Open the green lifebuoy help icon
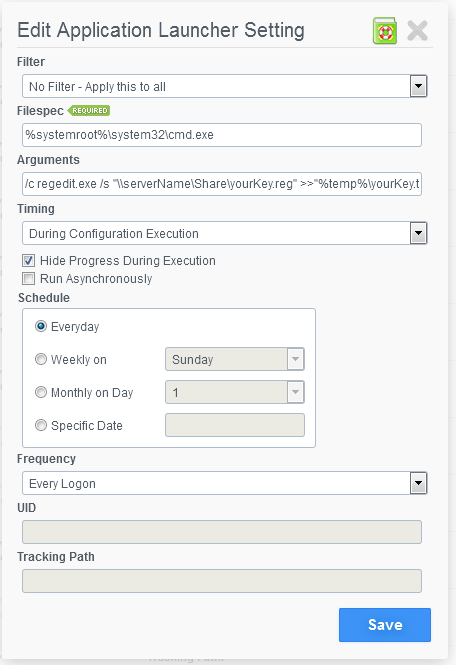The height and width of the screenshot is (665, 456). pyautogui.click(x=385, y=31)
